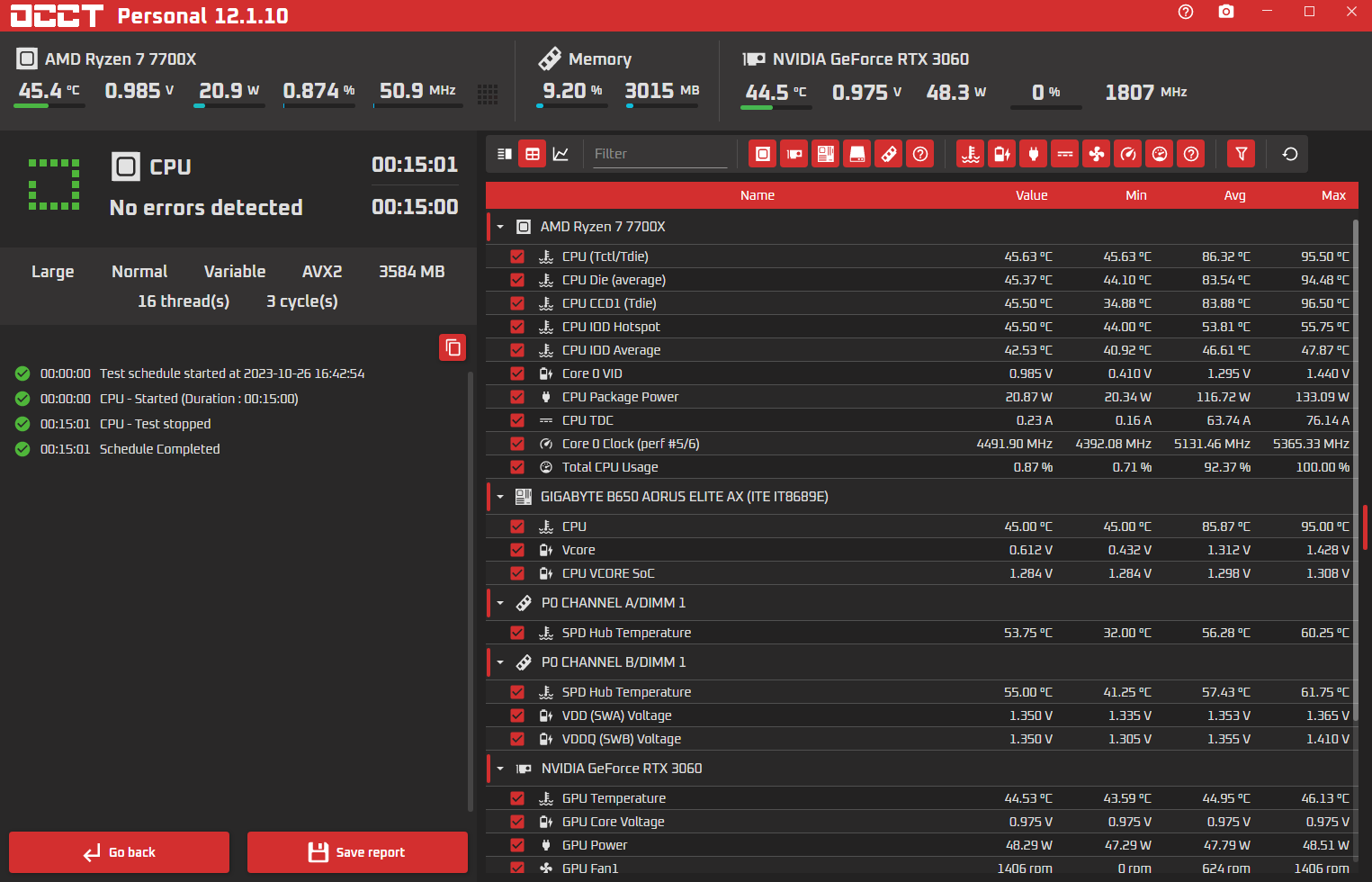Disable the GPU Temperature sensor checkbox
This screenshot has width=1372, height=882.
[517, 798]
